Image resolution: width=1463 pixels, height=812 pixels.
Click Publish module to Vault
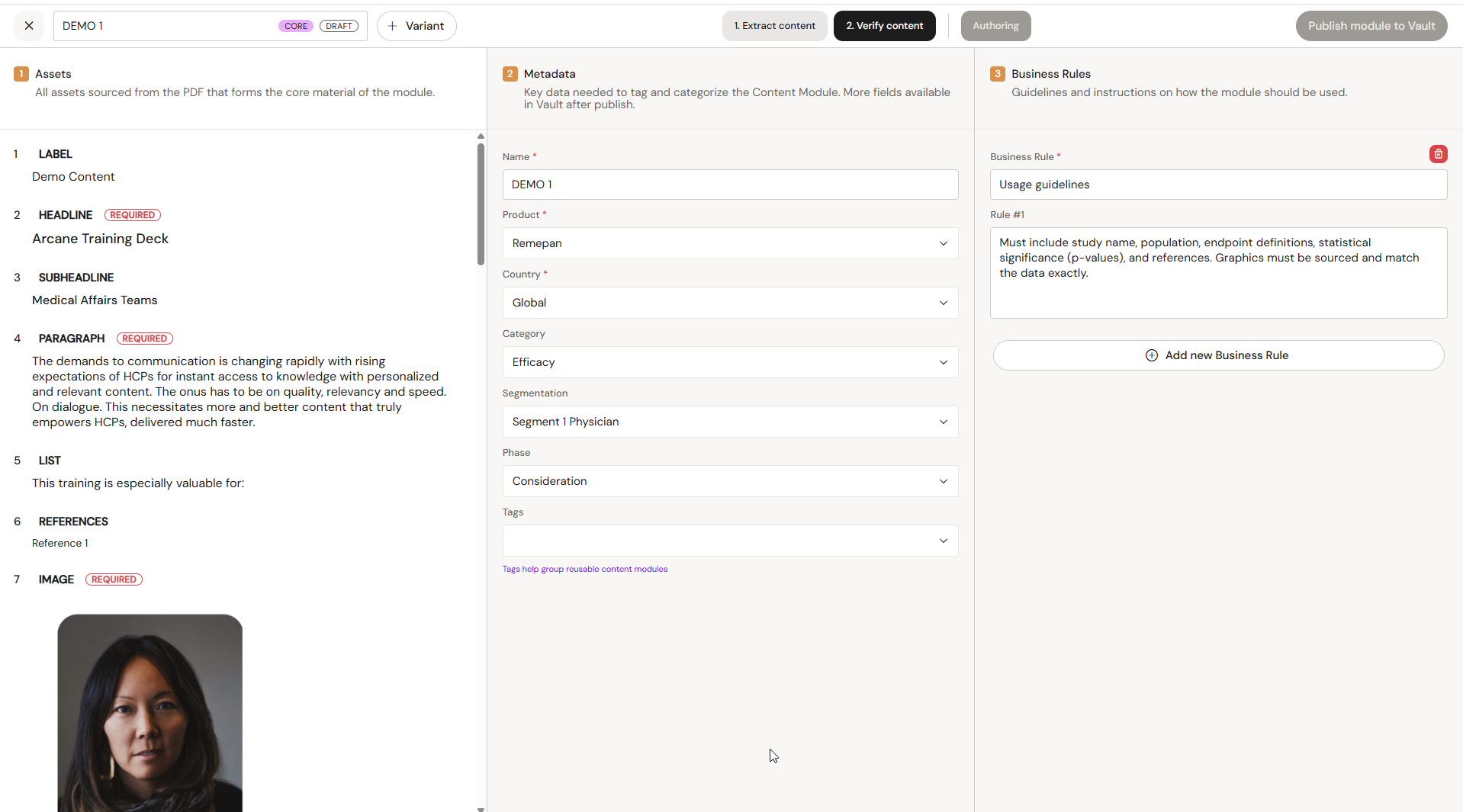[x=1371, y=26]
